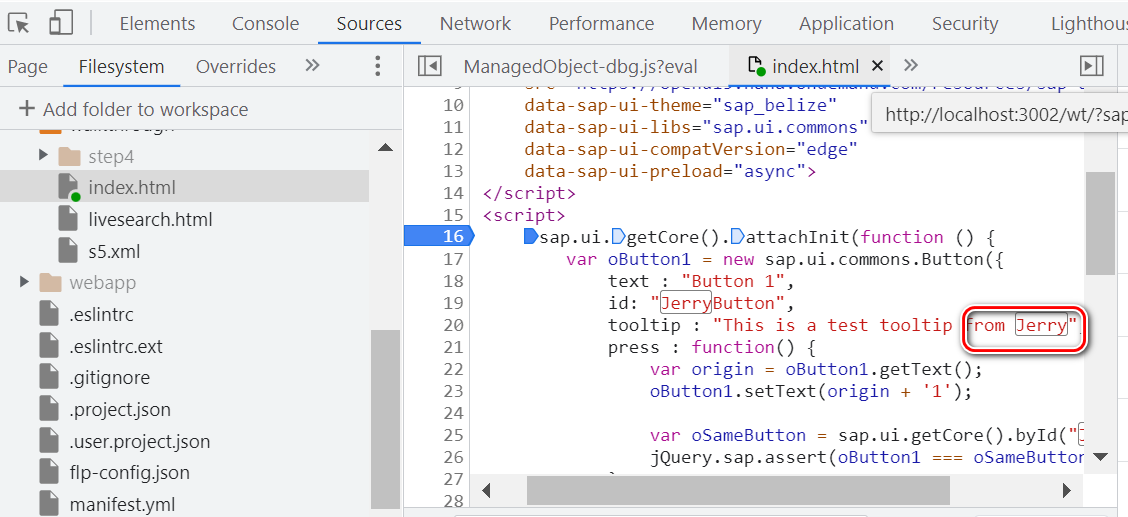The width and height of the screenshot is (1128, 517).
Task: Select the webapp folder
Action: (103, 283)
